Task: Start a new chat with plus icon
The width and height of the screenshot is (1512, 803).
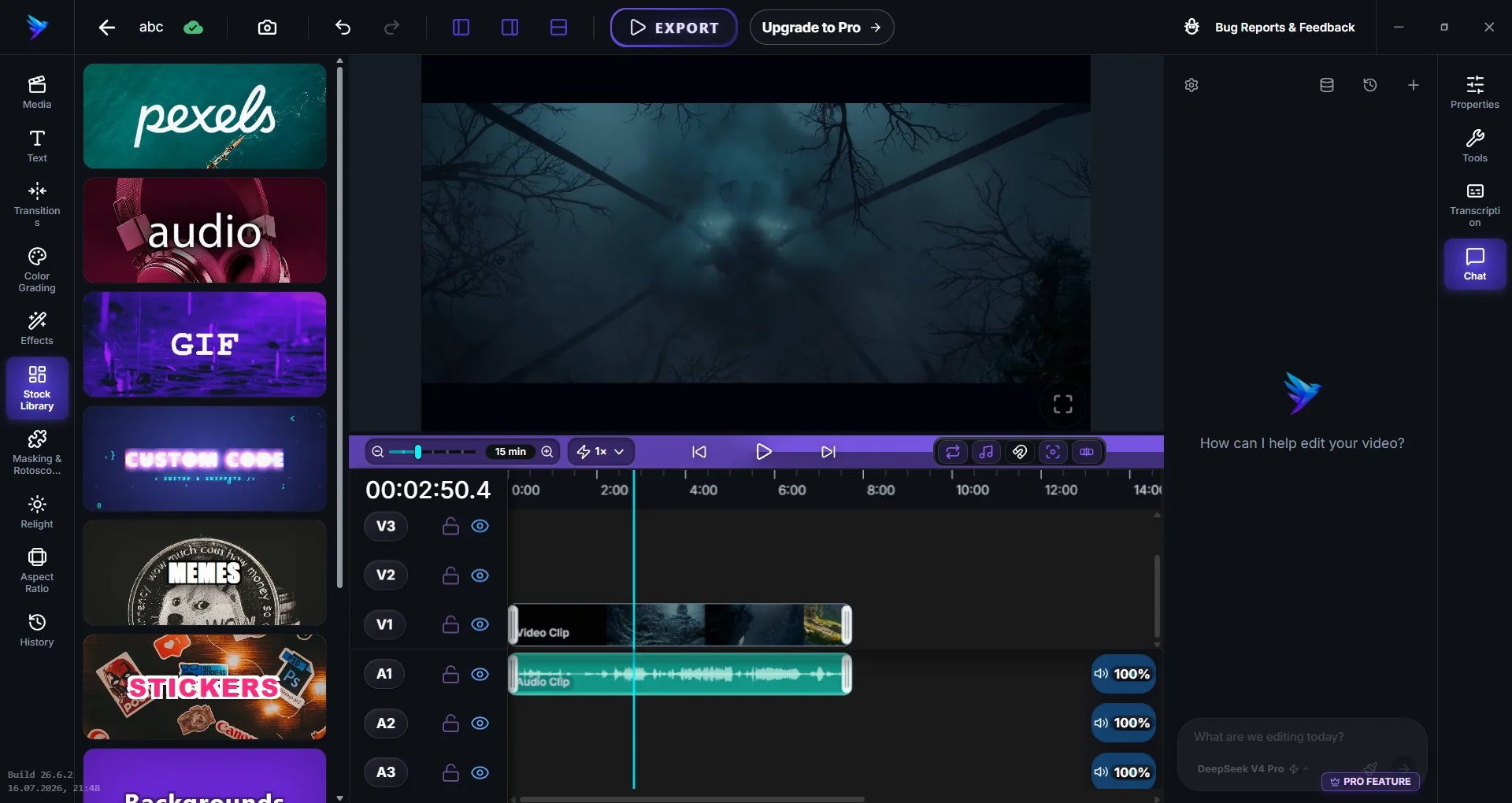Action: pos(1414,85)
